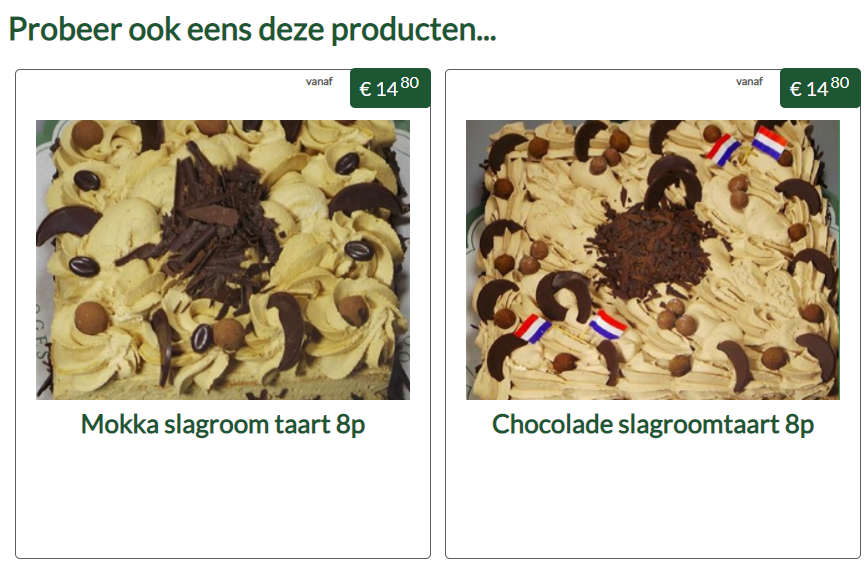Click the 'vanaf' label on the Chocolade card
The width and height of the screenshot is (867, 561).
click(x=749, y=82)
